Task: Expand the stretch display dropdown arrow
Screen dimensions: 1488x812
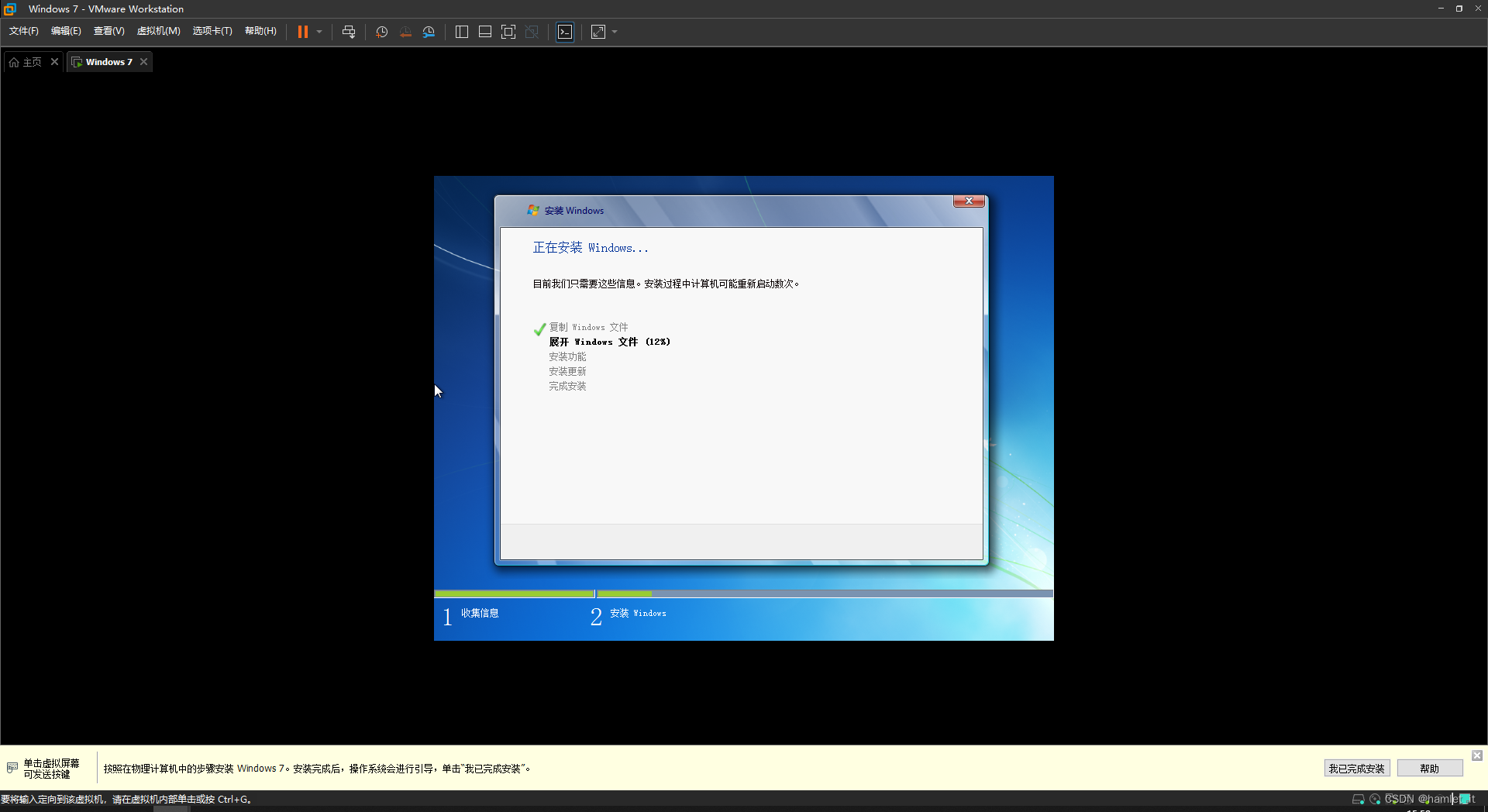Action: pos(615,32)
